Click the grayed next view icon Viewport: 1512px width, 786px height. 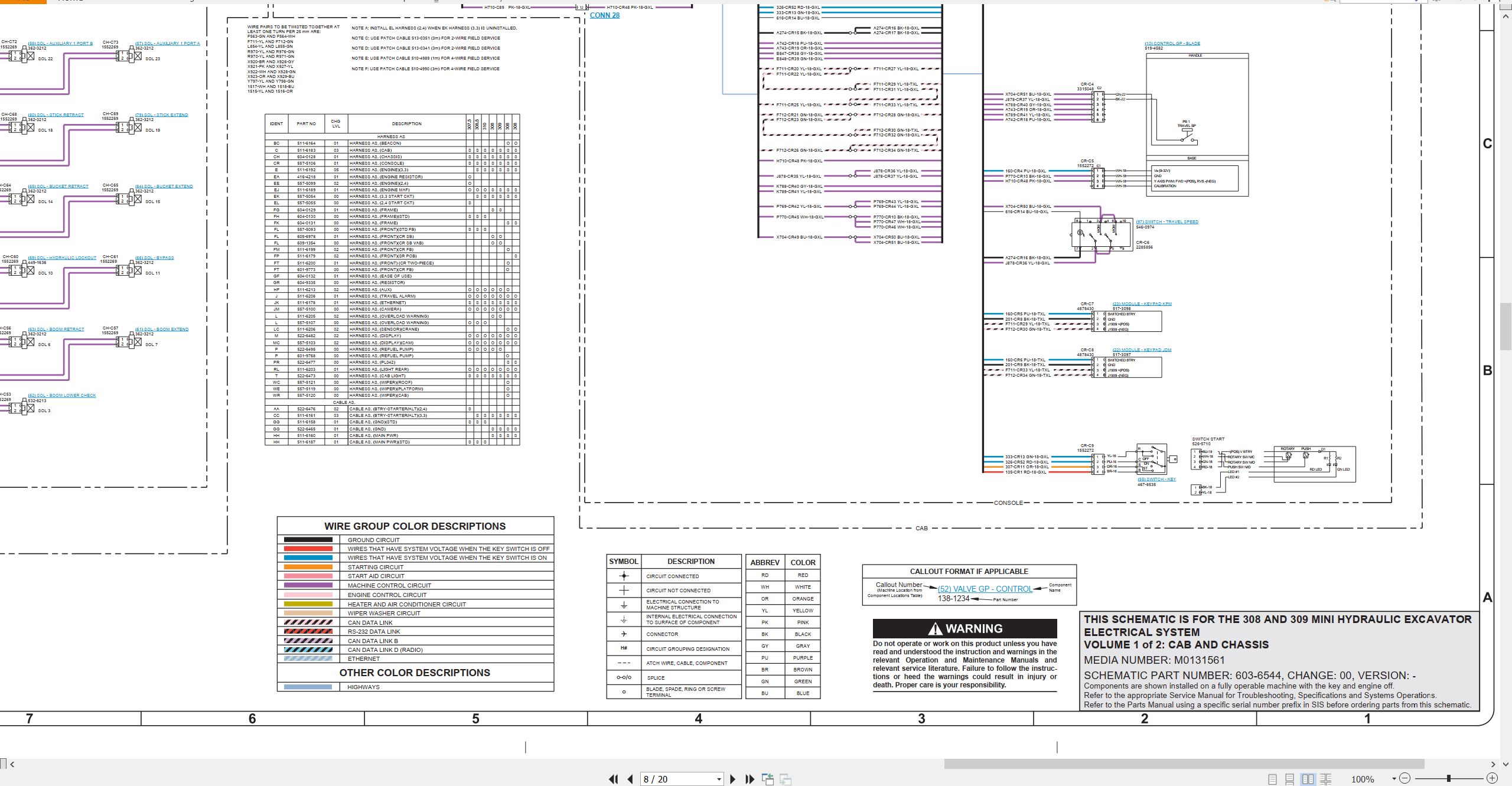[786, 779]
